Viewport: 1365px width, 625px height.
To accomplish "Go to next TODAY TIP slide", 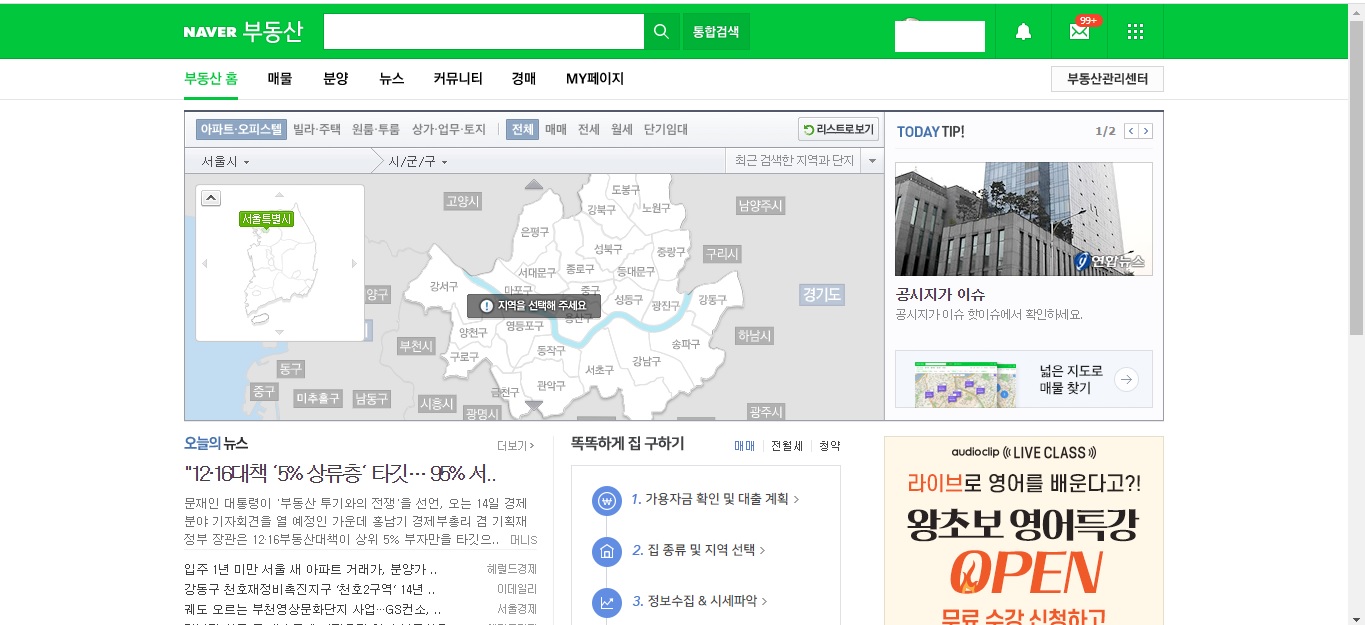I will point(1146,131).
